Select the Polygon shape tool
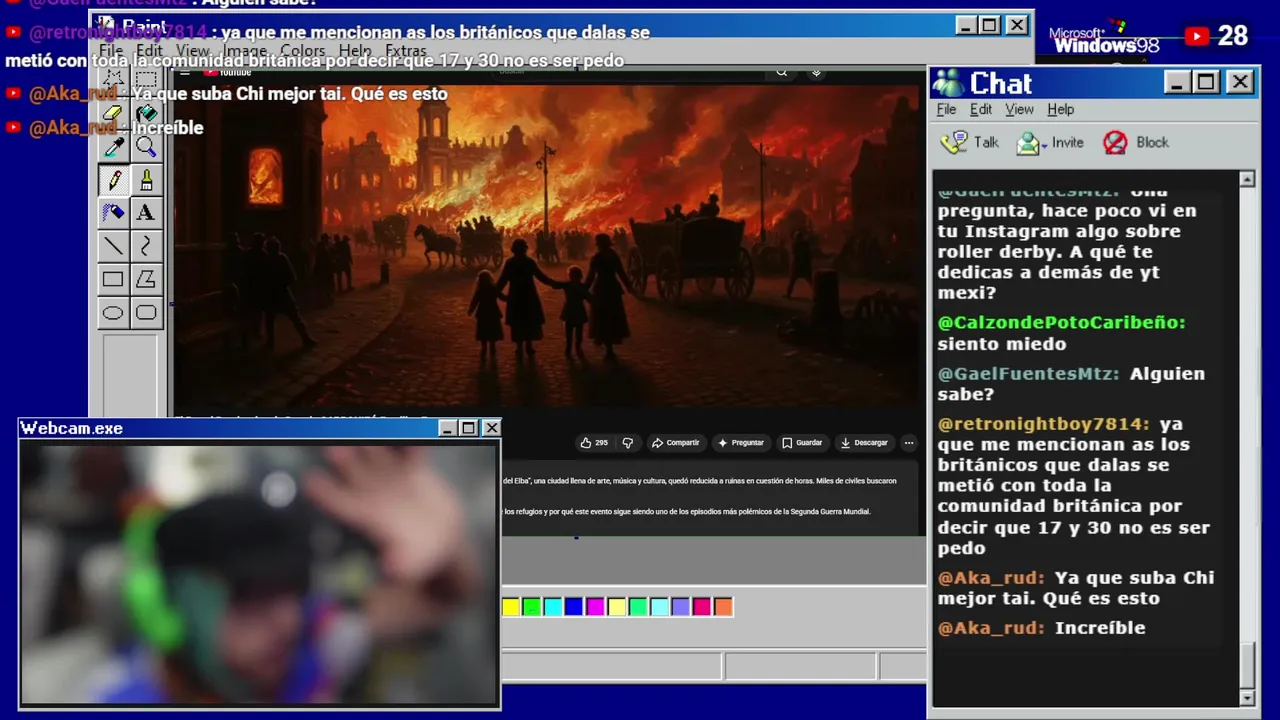Screen dimensions: 1280x720 click(x=146, y=280)
